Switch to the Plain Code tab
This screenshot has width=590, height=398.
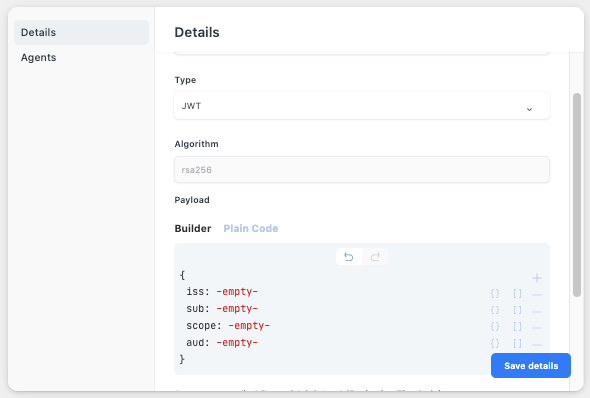pyautogui.click(x=251, y=228)
